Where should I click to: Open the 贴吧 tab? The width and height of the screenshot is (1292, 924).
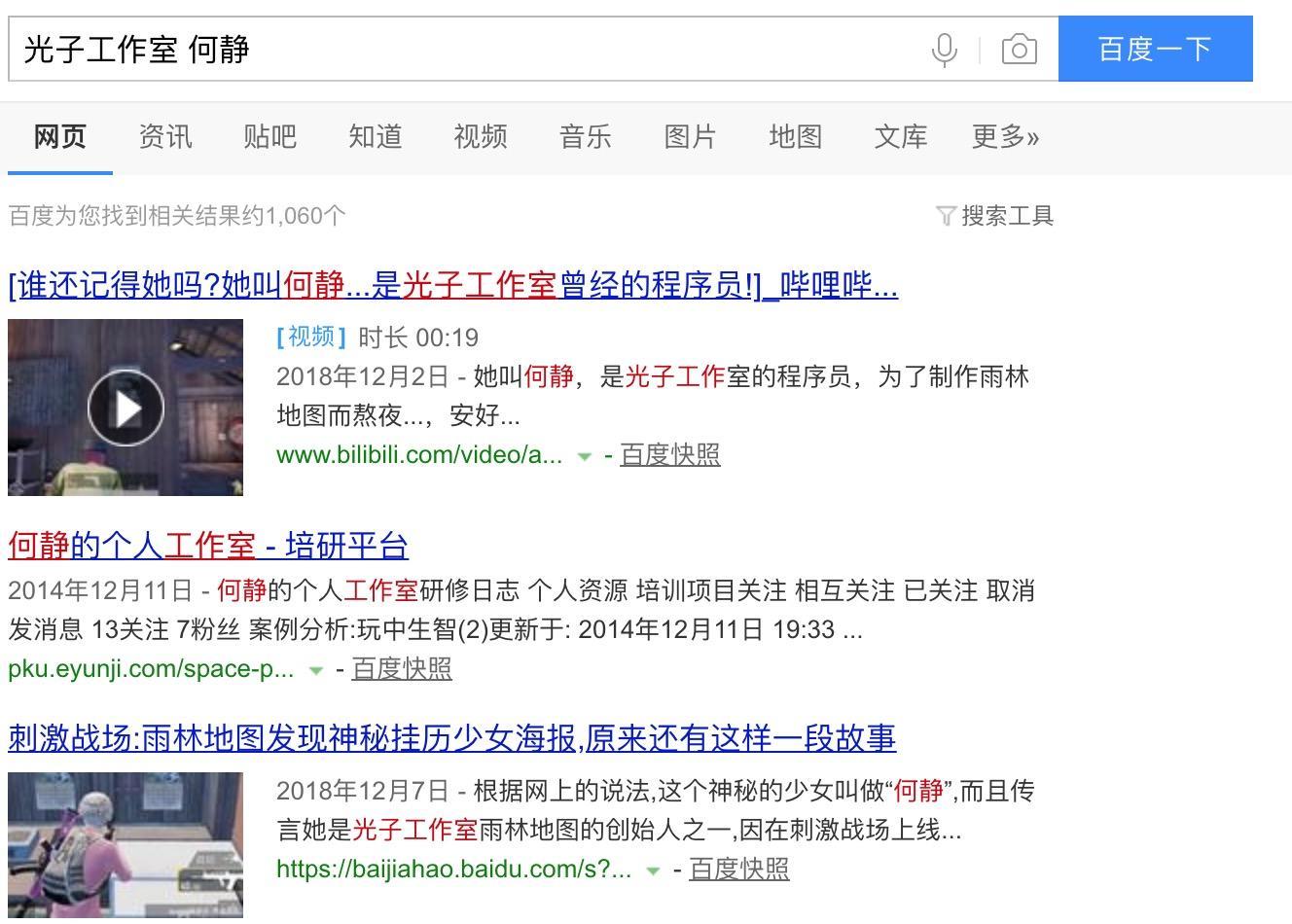[269, 137]
